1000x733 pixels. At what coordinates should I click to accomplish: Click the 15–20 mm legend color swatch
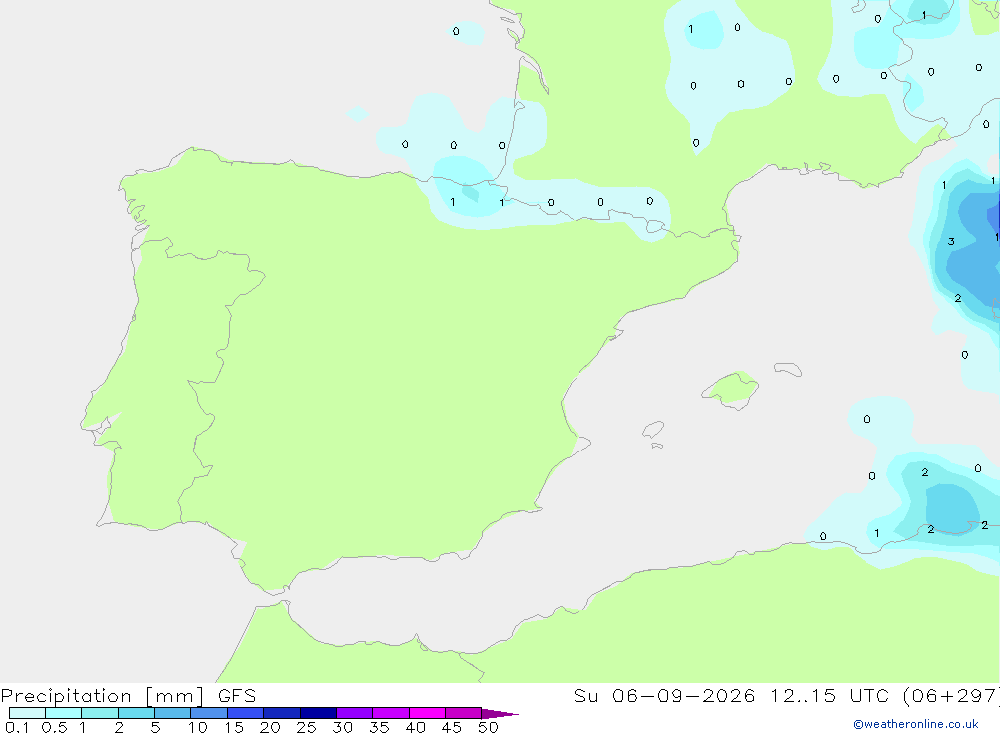[246, 713]
